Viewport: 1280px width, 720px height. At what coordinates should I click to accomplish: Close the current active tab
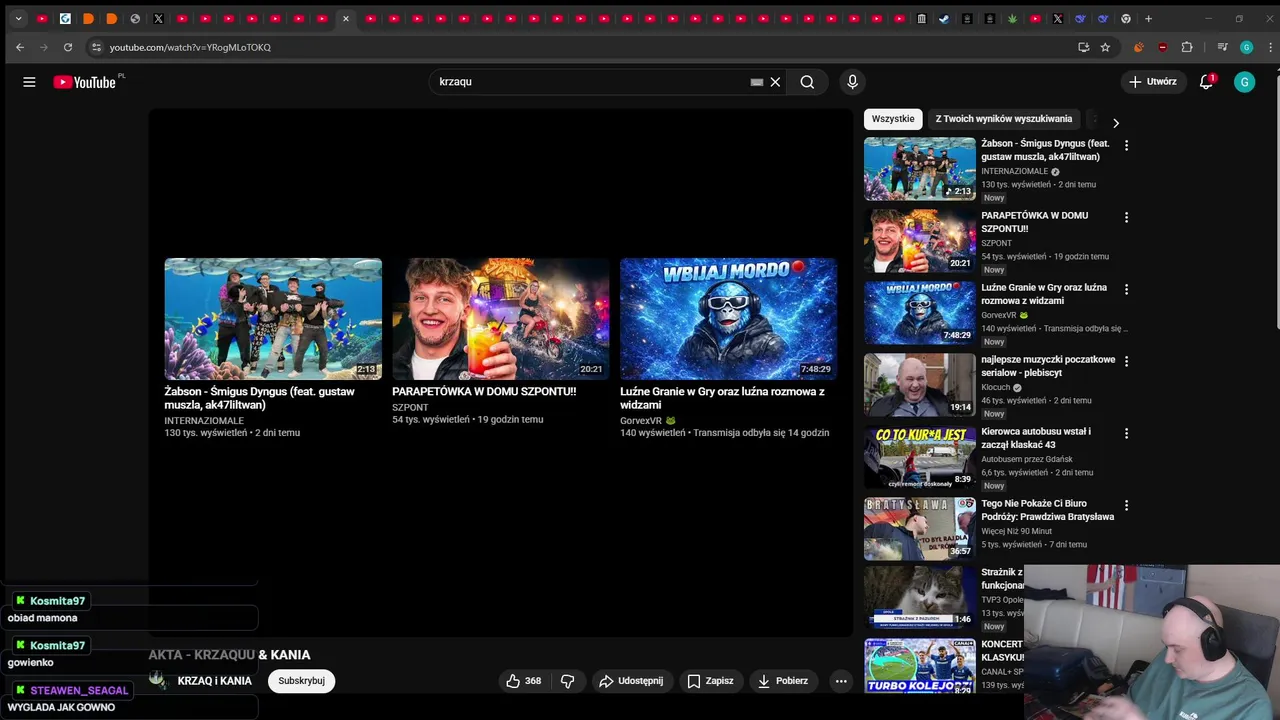click(x=346, y=18)
